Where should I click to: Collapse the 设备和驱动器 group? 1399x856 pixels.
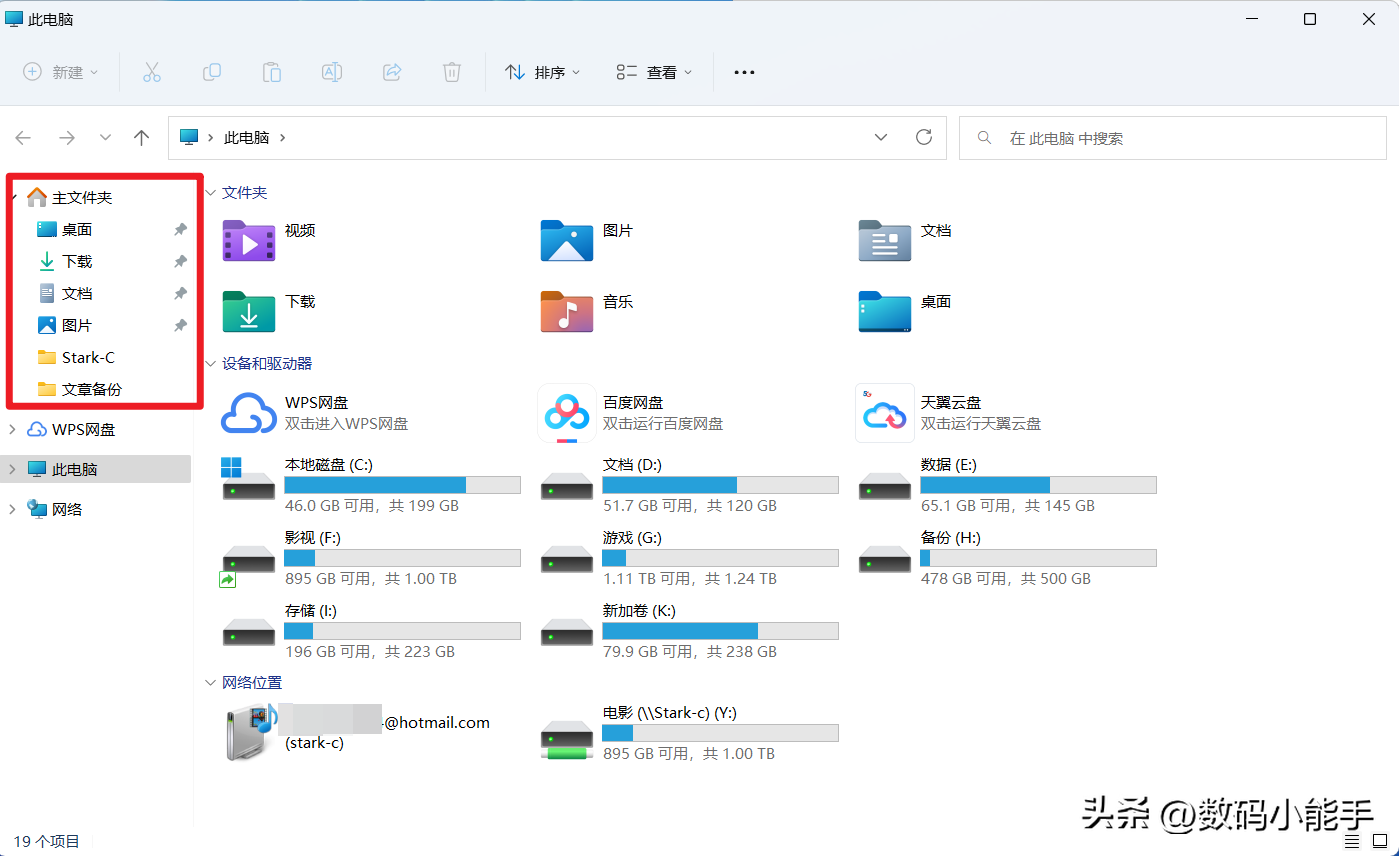211,364
